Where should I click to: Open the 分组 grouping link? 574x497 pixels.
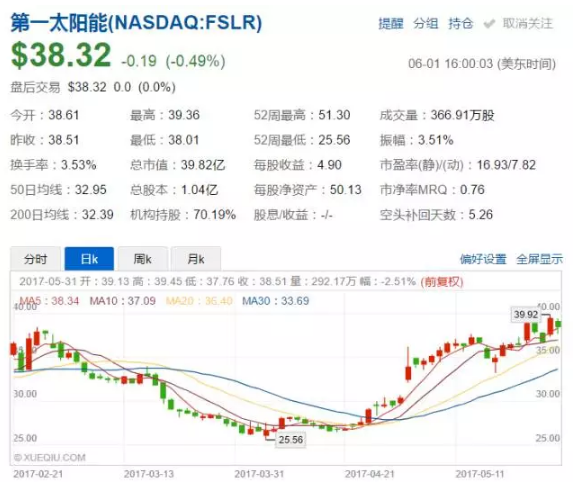coord(426,24)
